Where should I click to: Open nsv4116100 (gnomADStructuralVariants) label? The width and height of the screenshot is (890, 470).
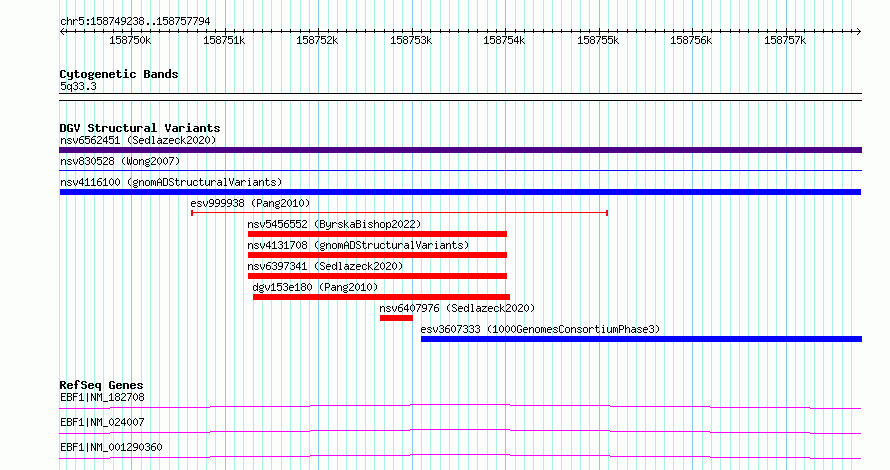(171, 182)
